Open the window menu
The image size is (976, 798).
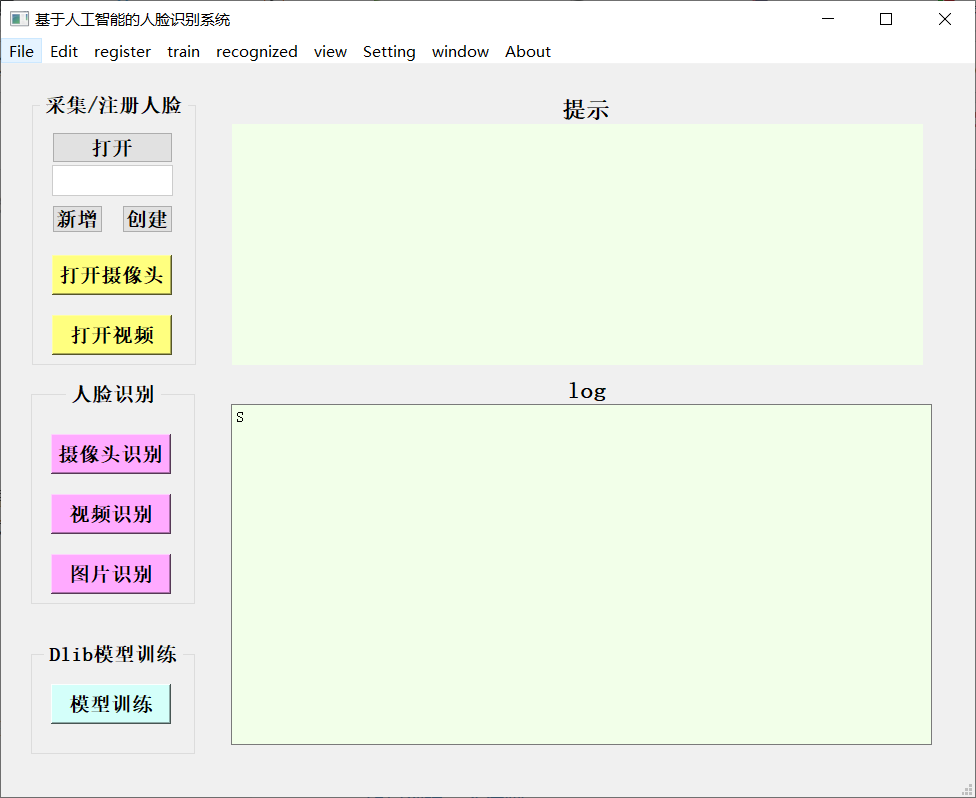pyautogui.click(x=460, y=51)
